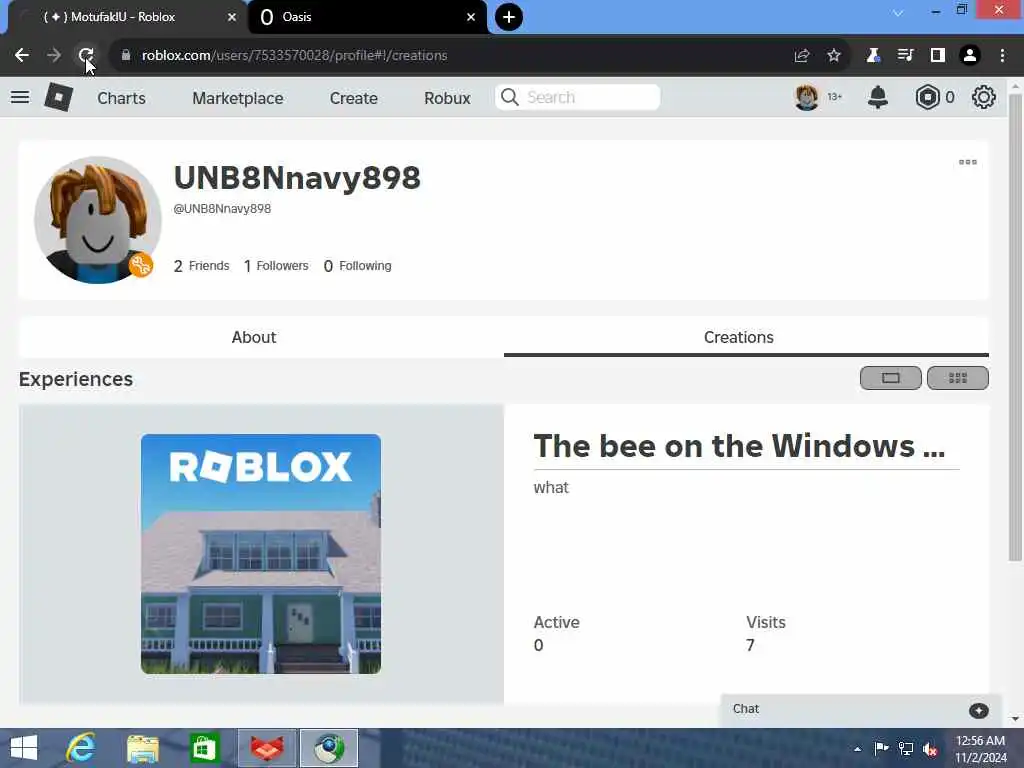Open the Windows Store taskbar icon
Viewport: 1024px width, 768px height.
204,748
